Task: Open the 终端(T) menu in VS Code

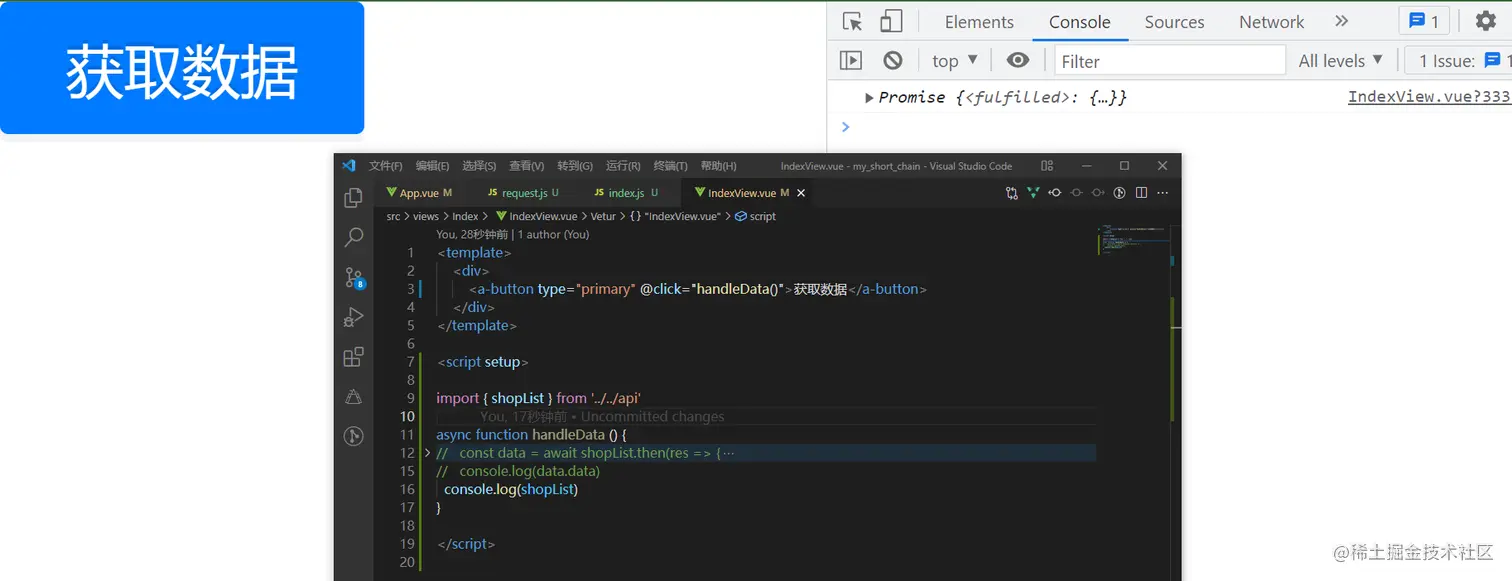Action: [x=670, y=166]
